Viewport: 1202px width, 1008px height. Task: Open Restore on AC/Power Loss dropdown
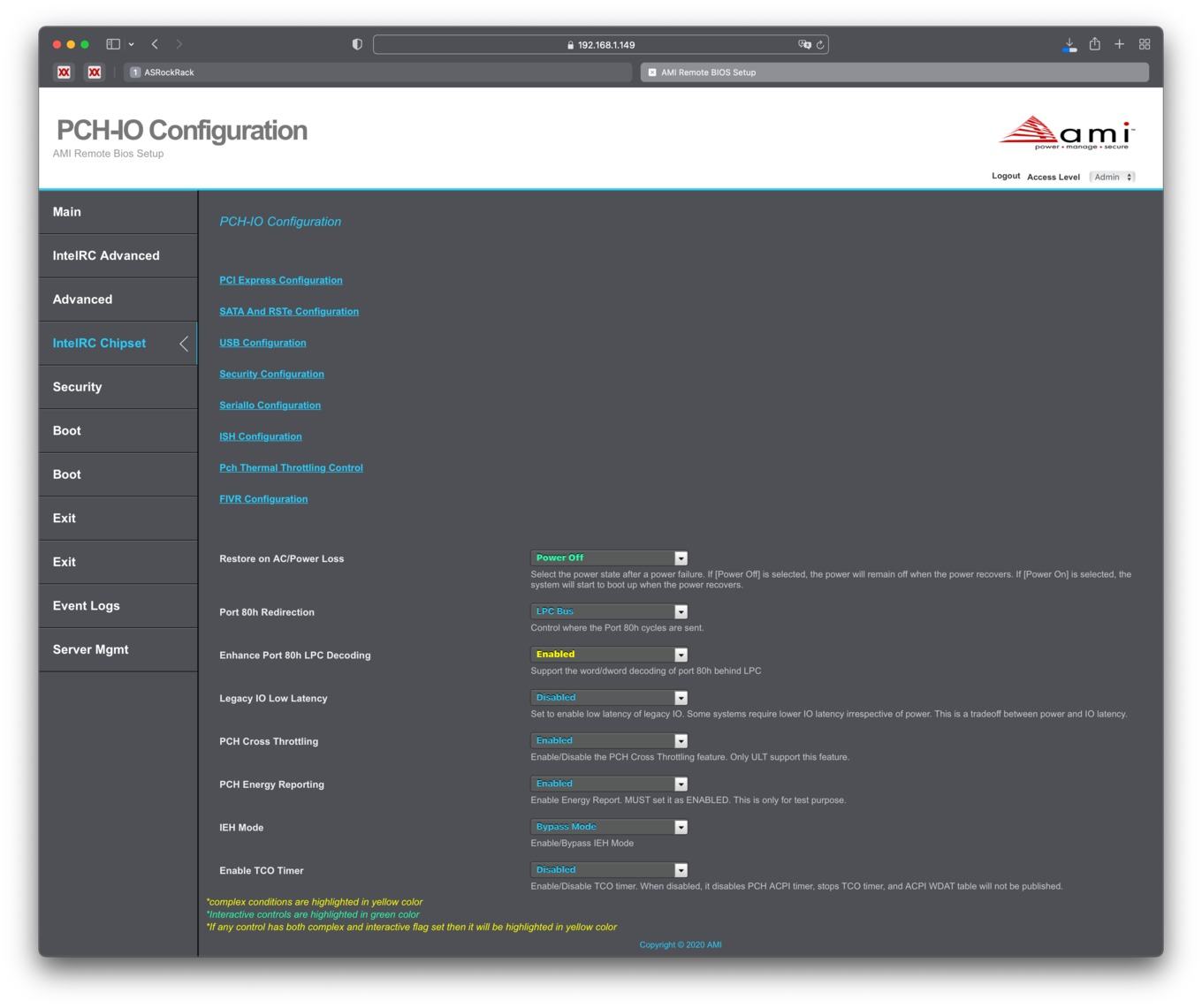[x=609, y=558]
